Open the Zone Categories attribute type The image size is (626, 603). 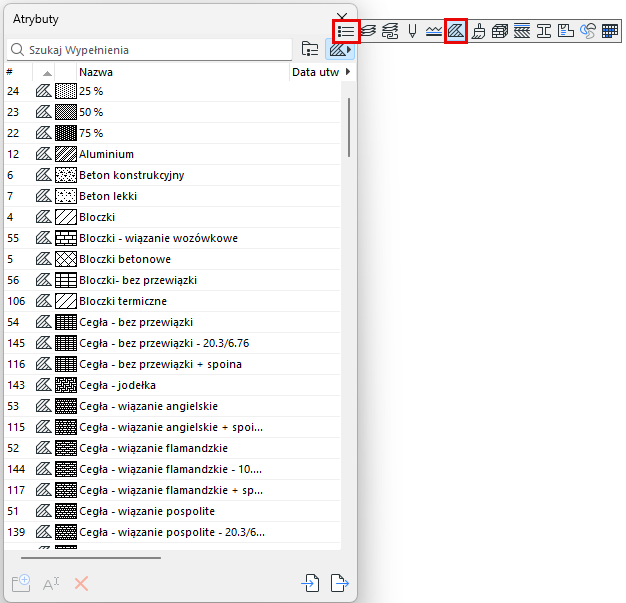coord(566,31)
